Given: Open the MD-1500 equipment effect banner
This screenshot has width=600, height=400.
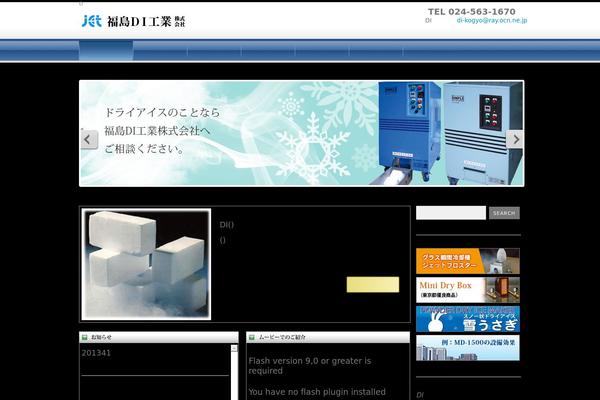Looking at the screenshot, I should click(x=468, y=348).
